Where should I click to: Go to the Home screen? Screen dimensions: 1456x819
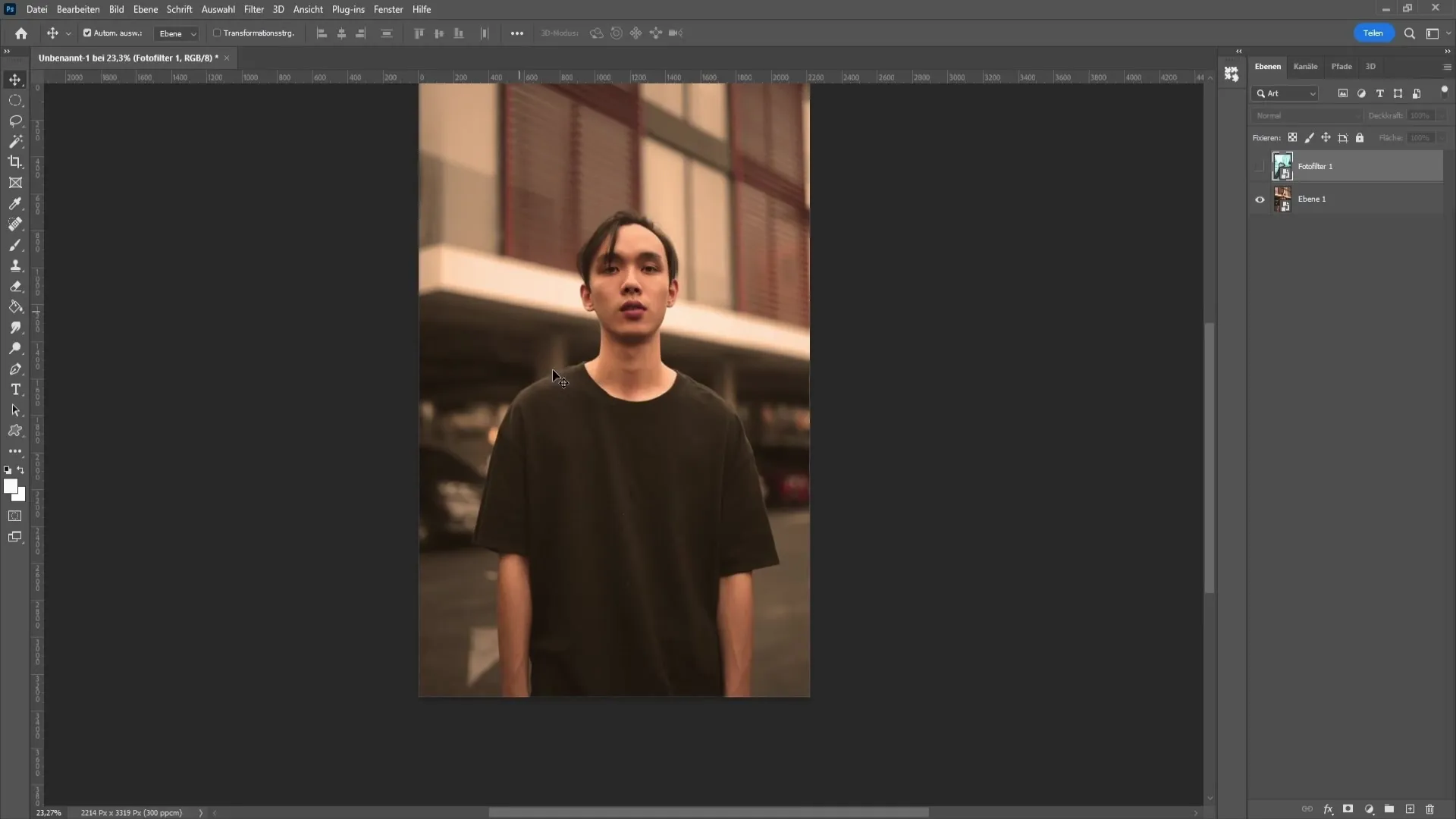tap(21, 33)
